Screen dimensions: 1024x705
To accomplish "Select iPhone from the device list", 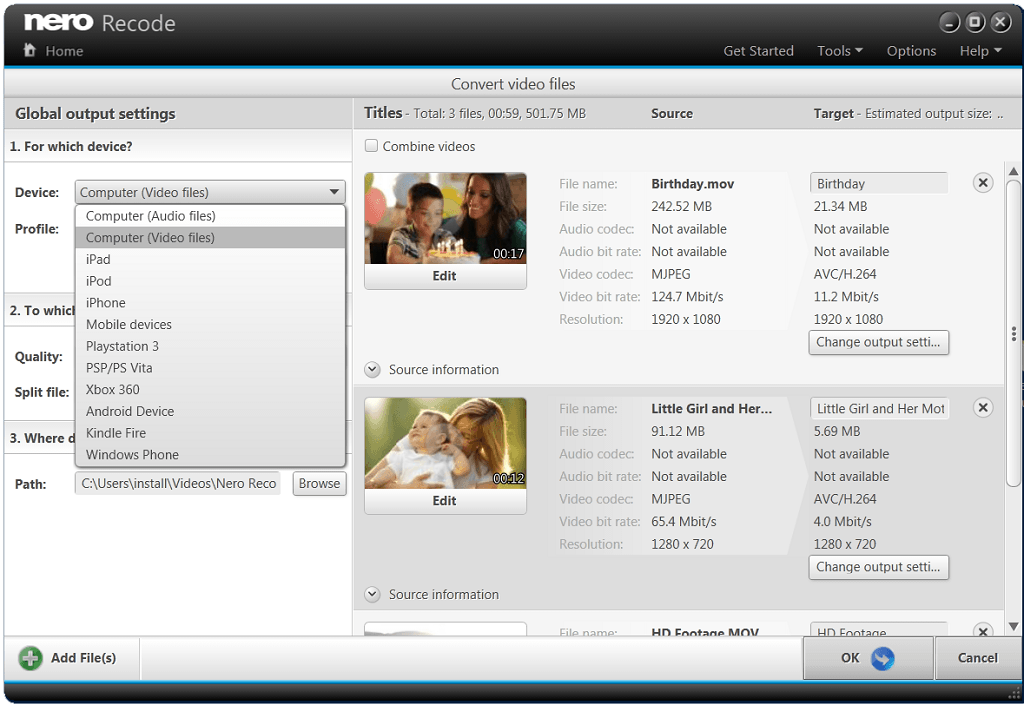I will click(x=106, y=303).
